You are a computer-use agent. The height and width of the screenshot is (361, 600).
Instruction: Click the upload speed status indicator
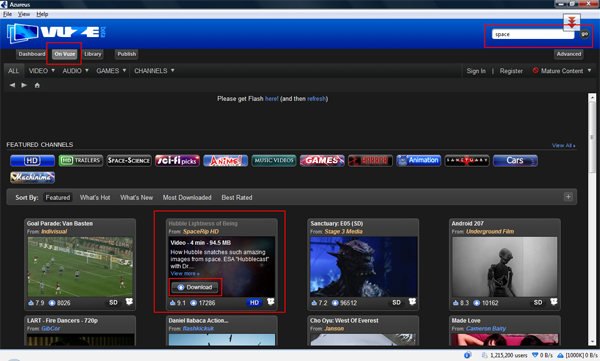coord(577,356)
